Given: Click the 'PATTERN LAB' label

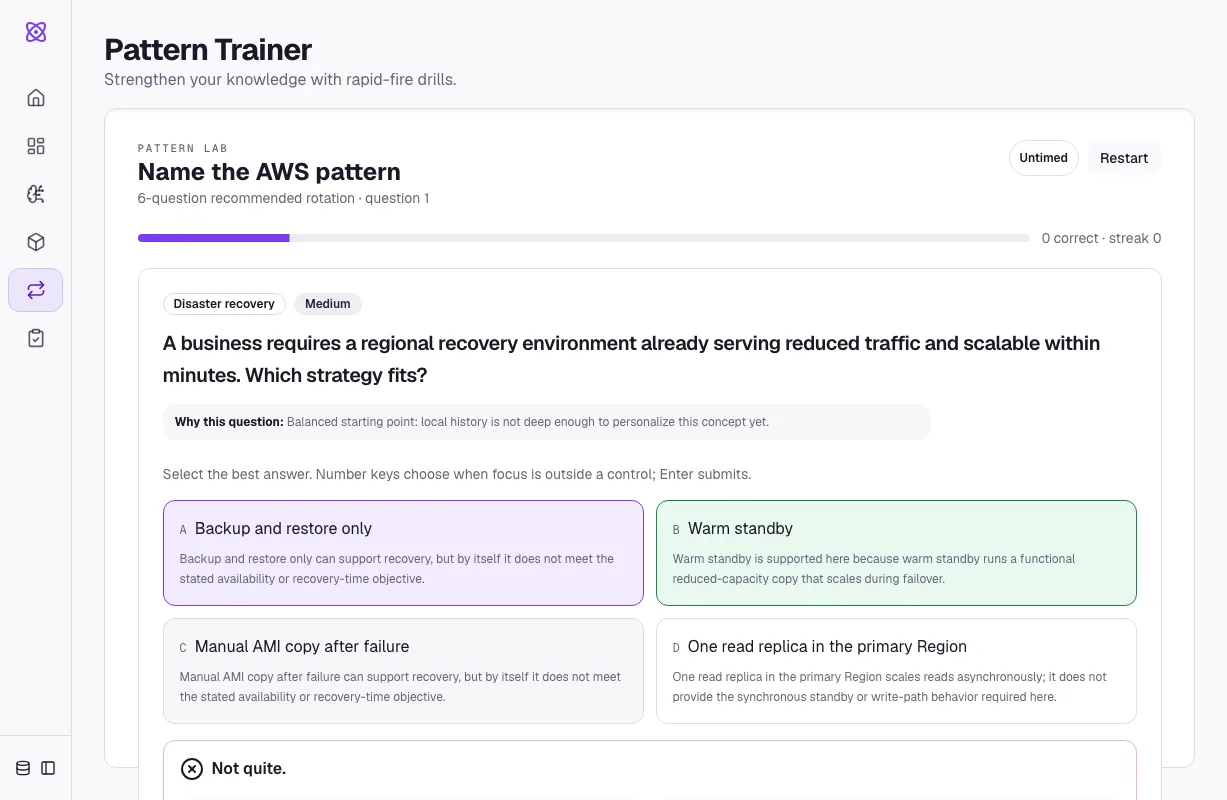Looking at the screenshot, I should [x=183, y=148].
